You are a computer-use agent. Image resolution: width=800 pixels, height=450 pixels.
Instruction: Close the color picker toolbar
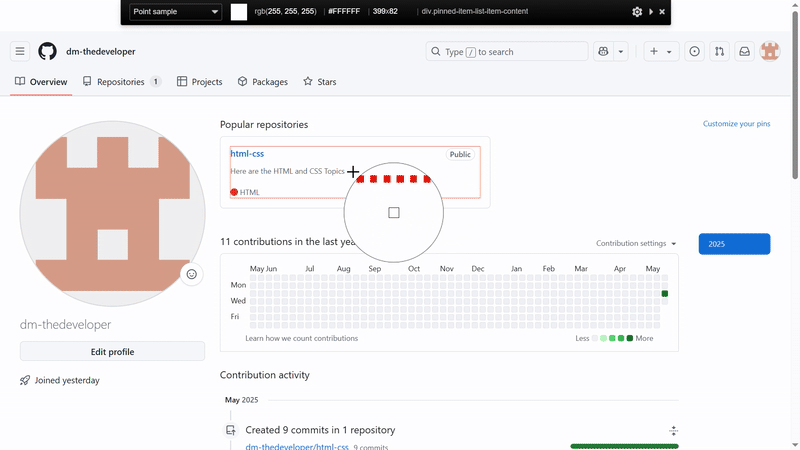pyautogui.click(x=662, y=12)
